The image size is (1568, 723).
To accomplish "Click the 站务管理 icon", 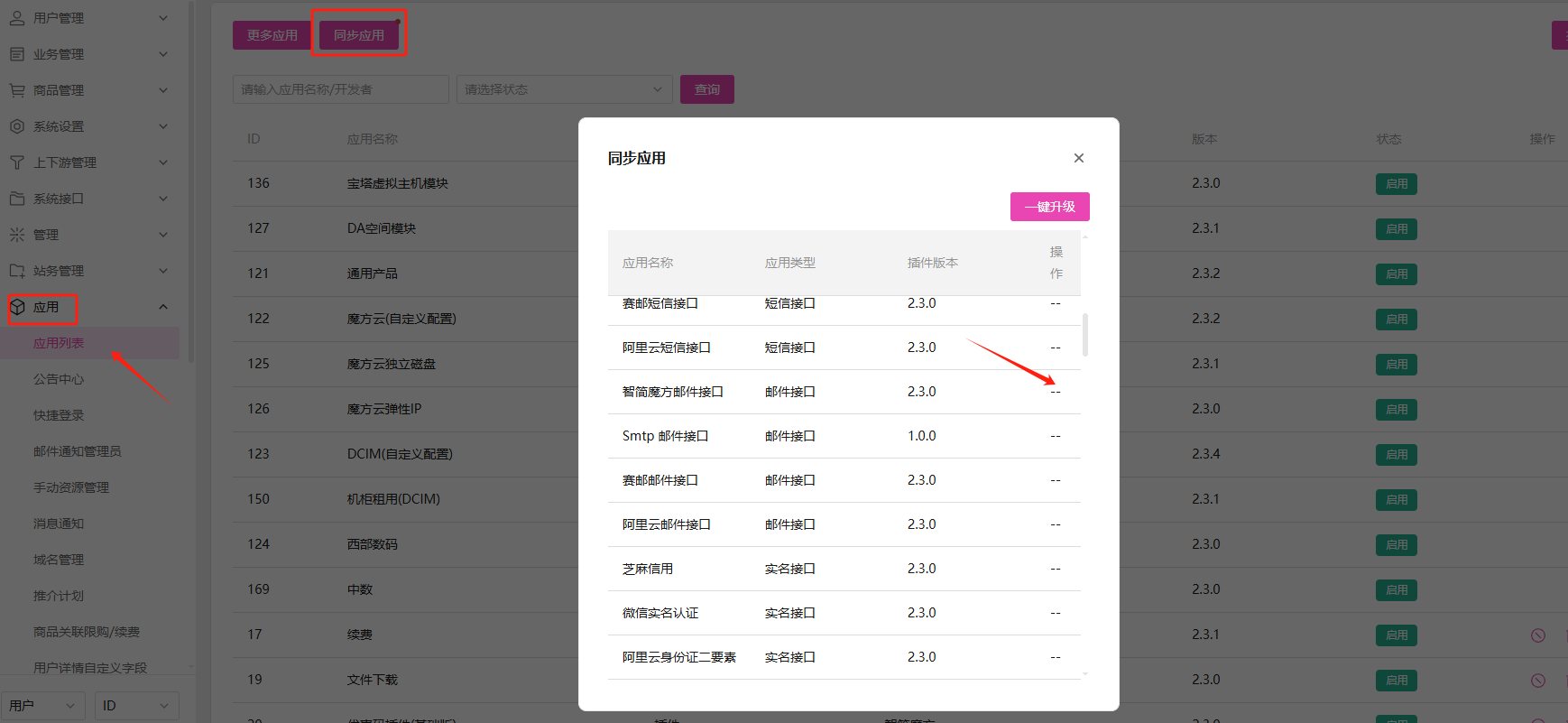I will coord(17,271).
